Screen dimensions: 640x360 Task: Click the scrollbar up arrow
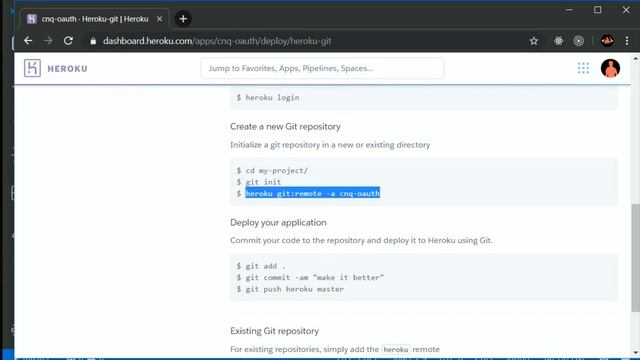(x=636, y=59)
